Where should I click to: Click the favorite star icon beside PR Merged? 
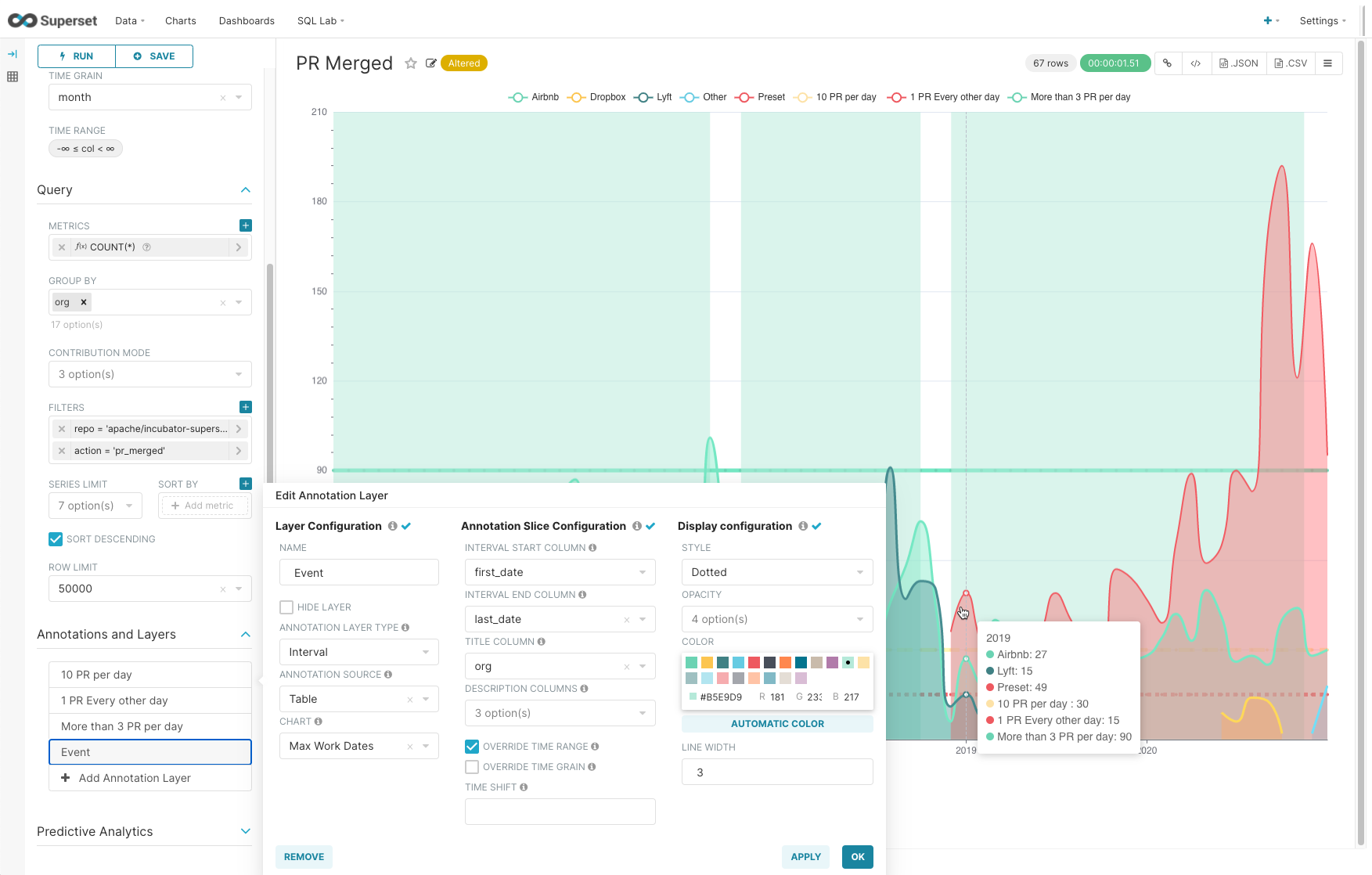click(410, 63)
